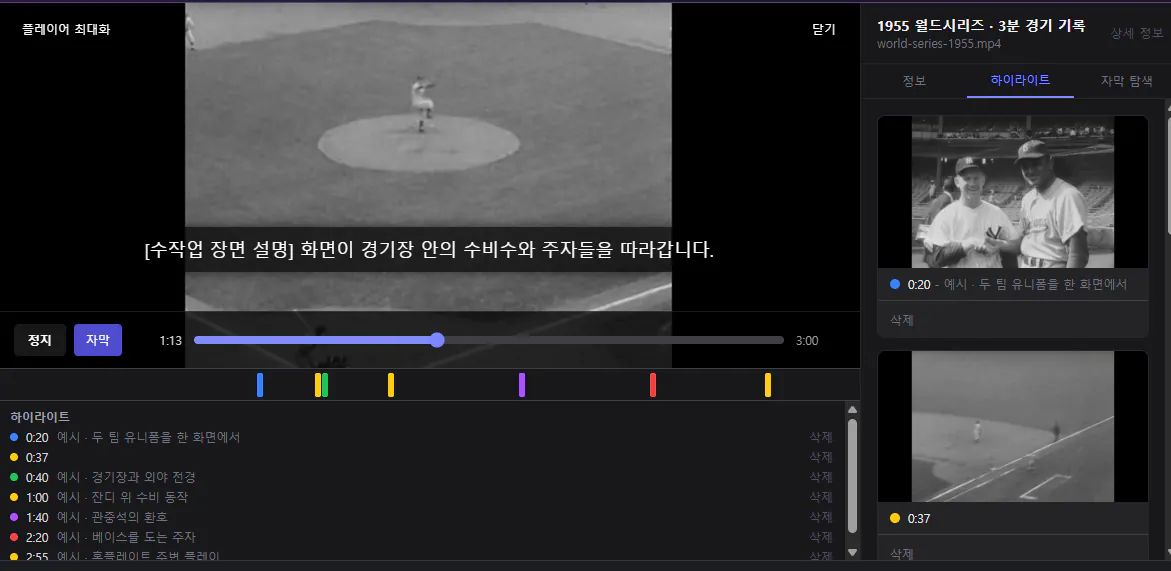Click the purple dot of the 1:40 row

coord(14,517)
